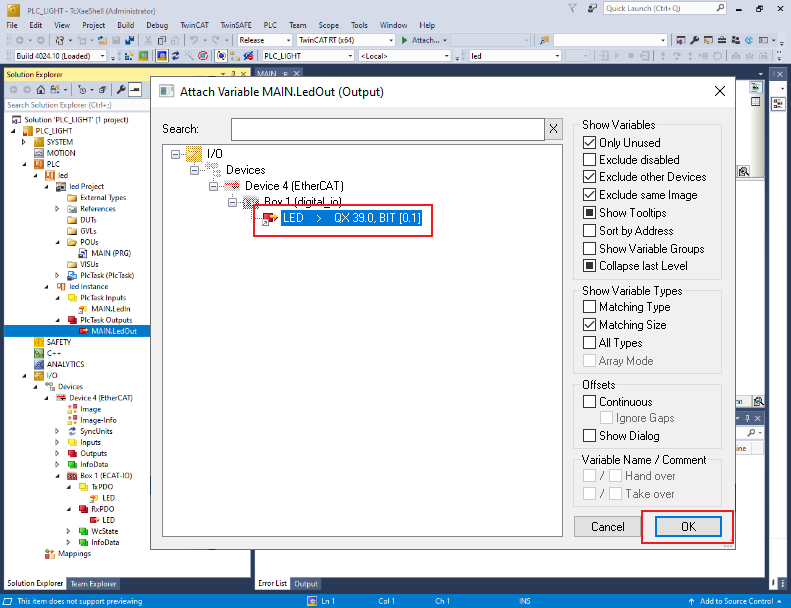Click the Cancel button
The width and height of the screenshot is (791, 608).
tap(607, 526)
